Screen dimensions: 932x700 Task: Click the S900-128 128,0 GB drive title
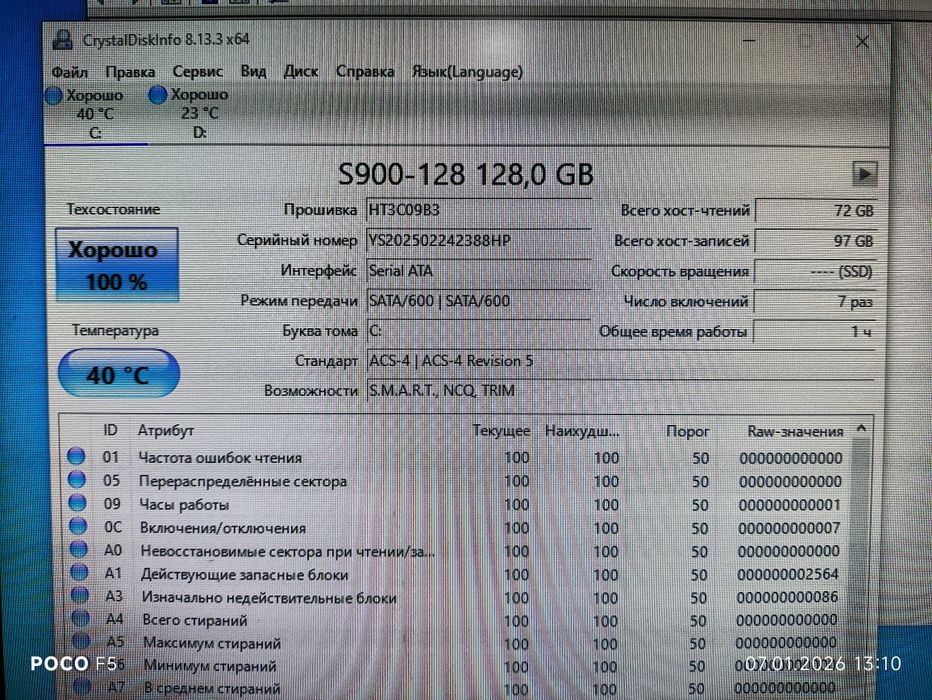465,175
